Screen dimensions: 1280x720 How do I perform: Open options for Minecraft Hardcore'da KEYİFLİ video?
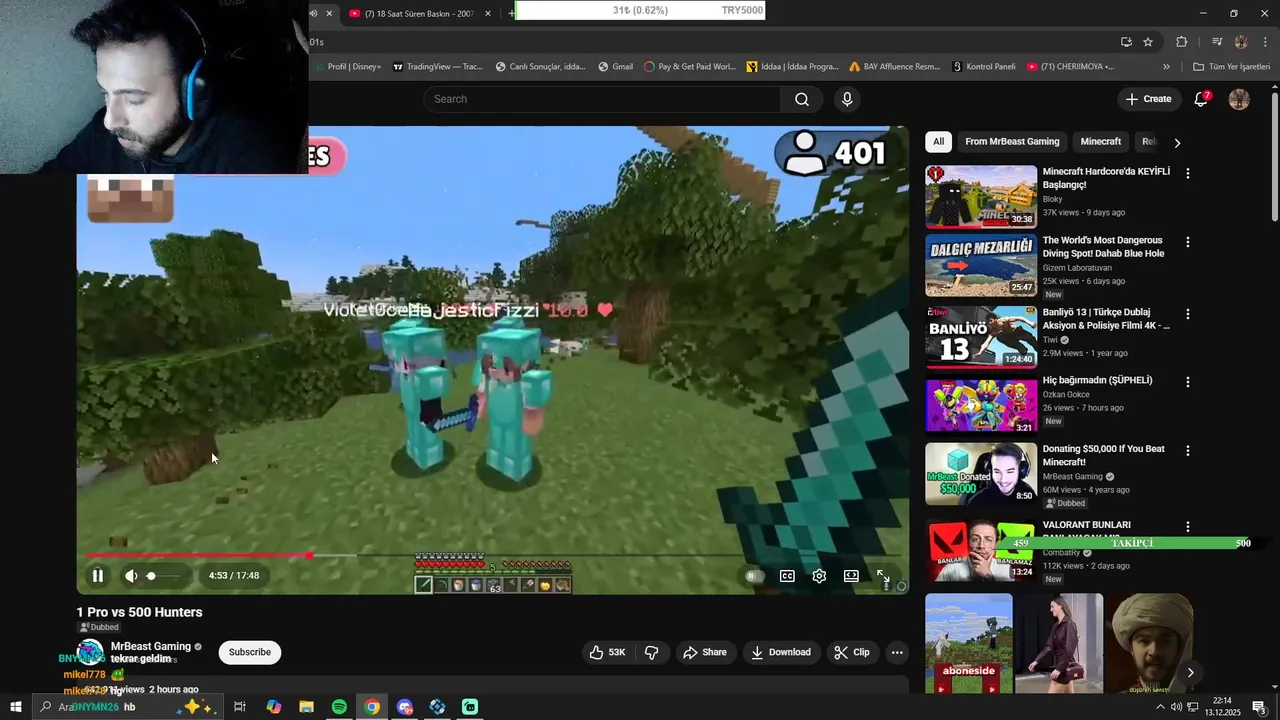(x=1188, y=173)
